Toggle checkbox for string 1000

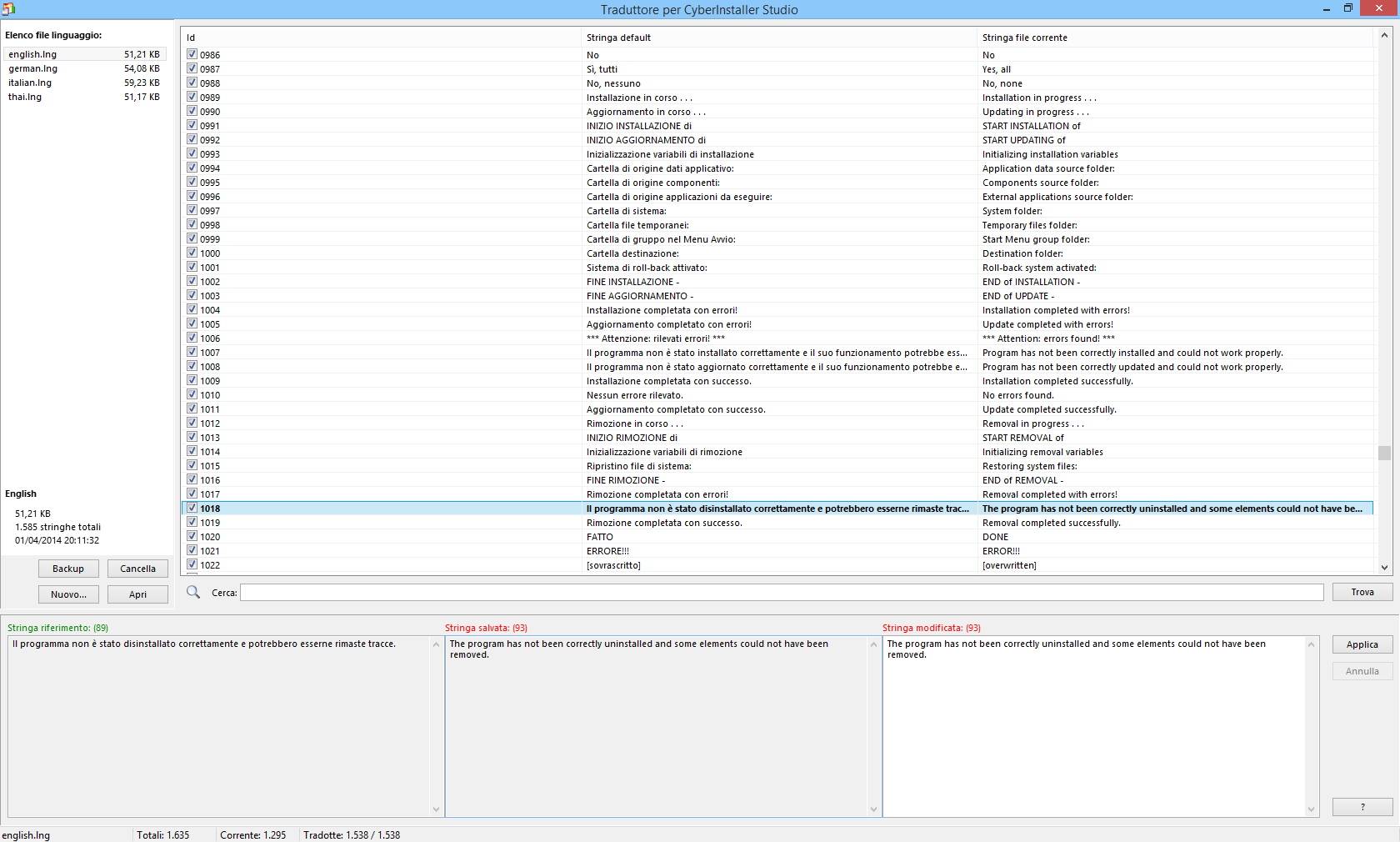tap(192, 253)
